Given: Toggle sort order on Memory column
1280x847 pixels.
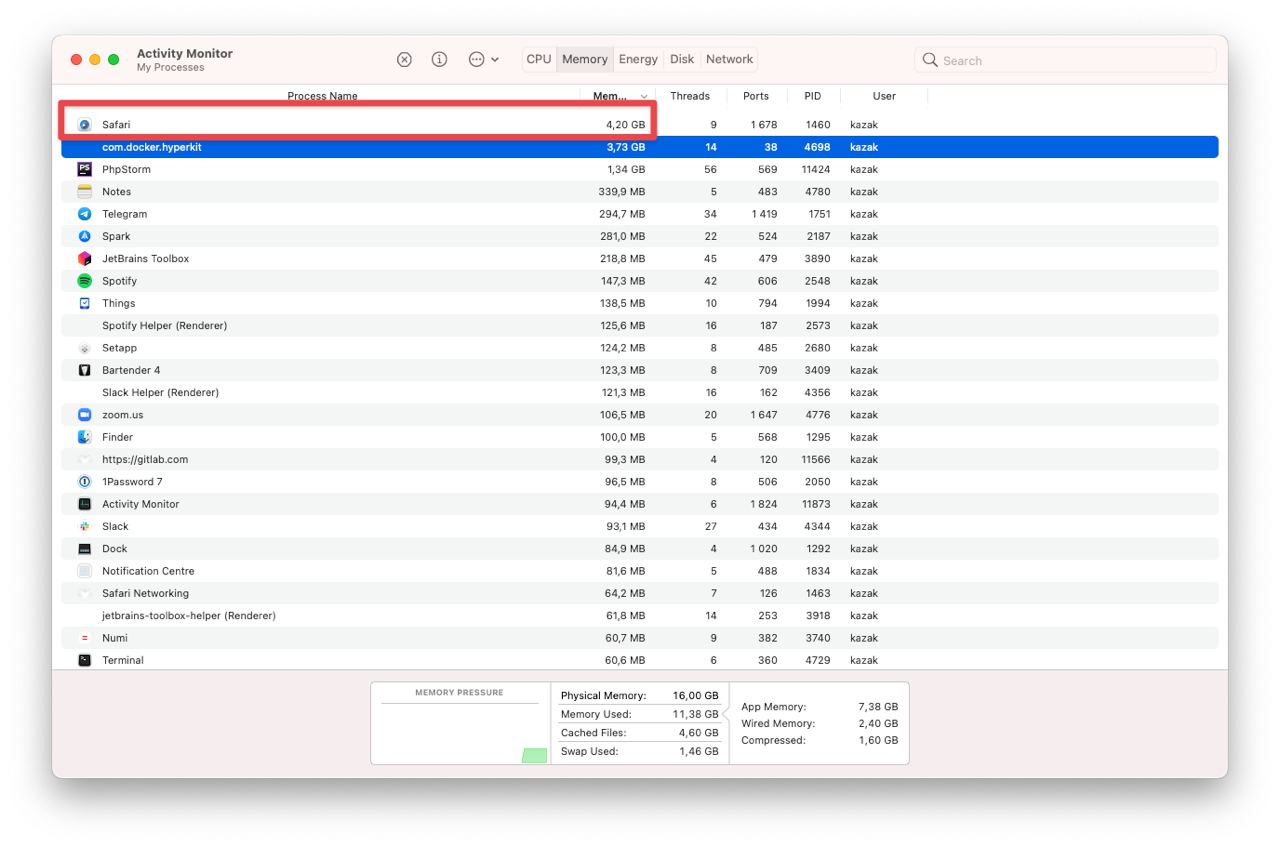Looking at the screenshot, I should 618,96.
